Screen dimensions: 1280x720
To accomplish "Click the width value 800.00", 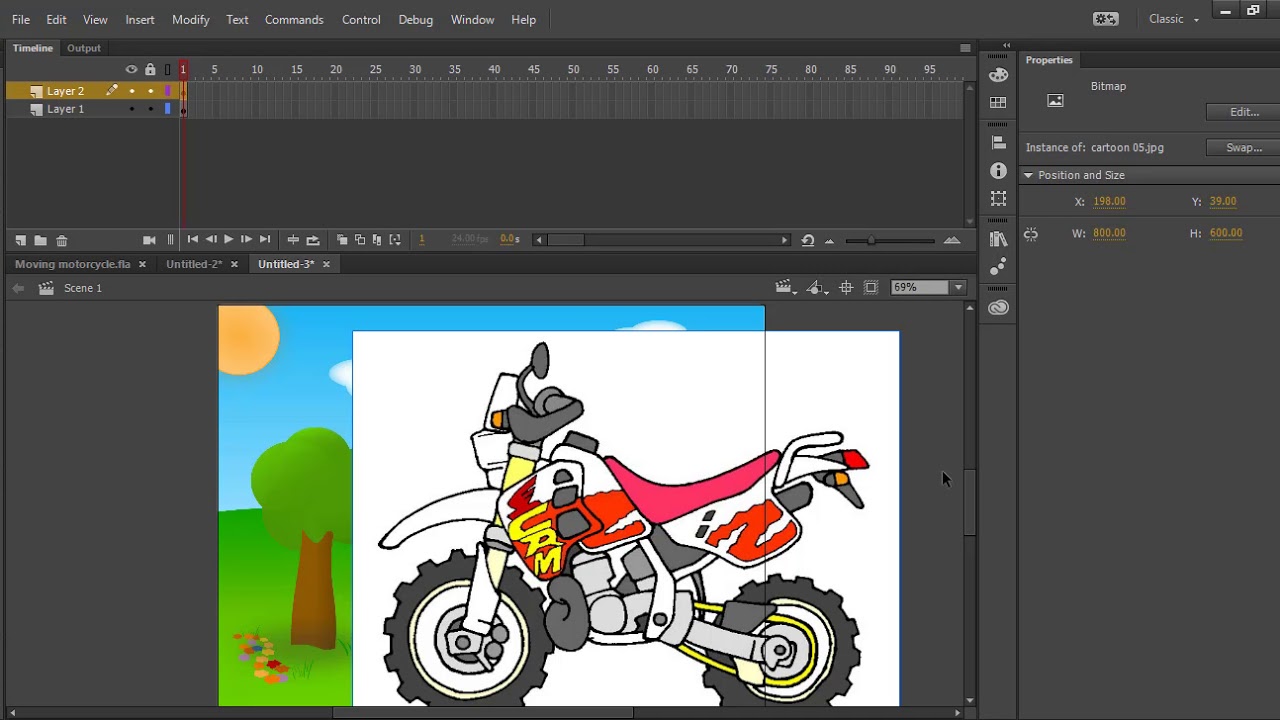I will [x=1109, y=233].
